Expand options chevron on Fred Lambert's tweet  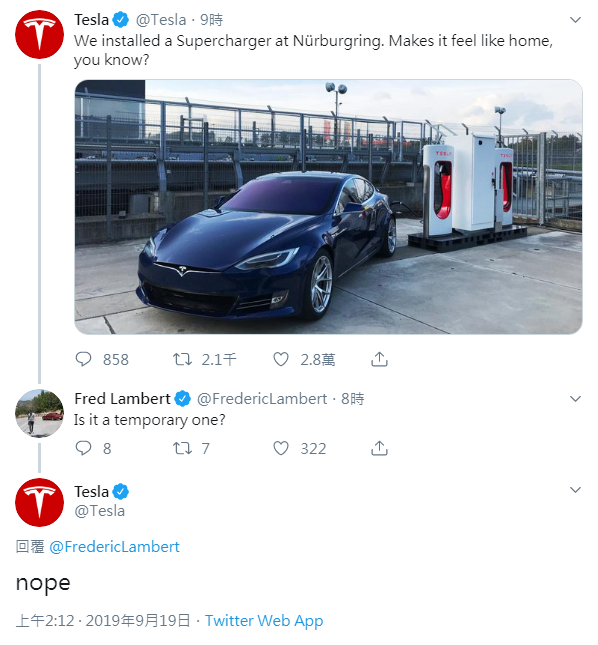click(575, 399)
